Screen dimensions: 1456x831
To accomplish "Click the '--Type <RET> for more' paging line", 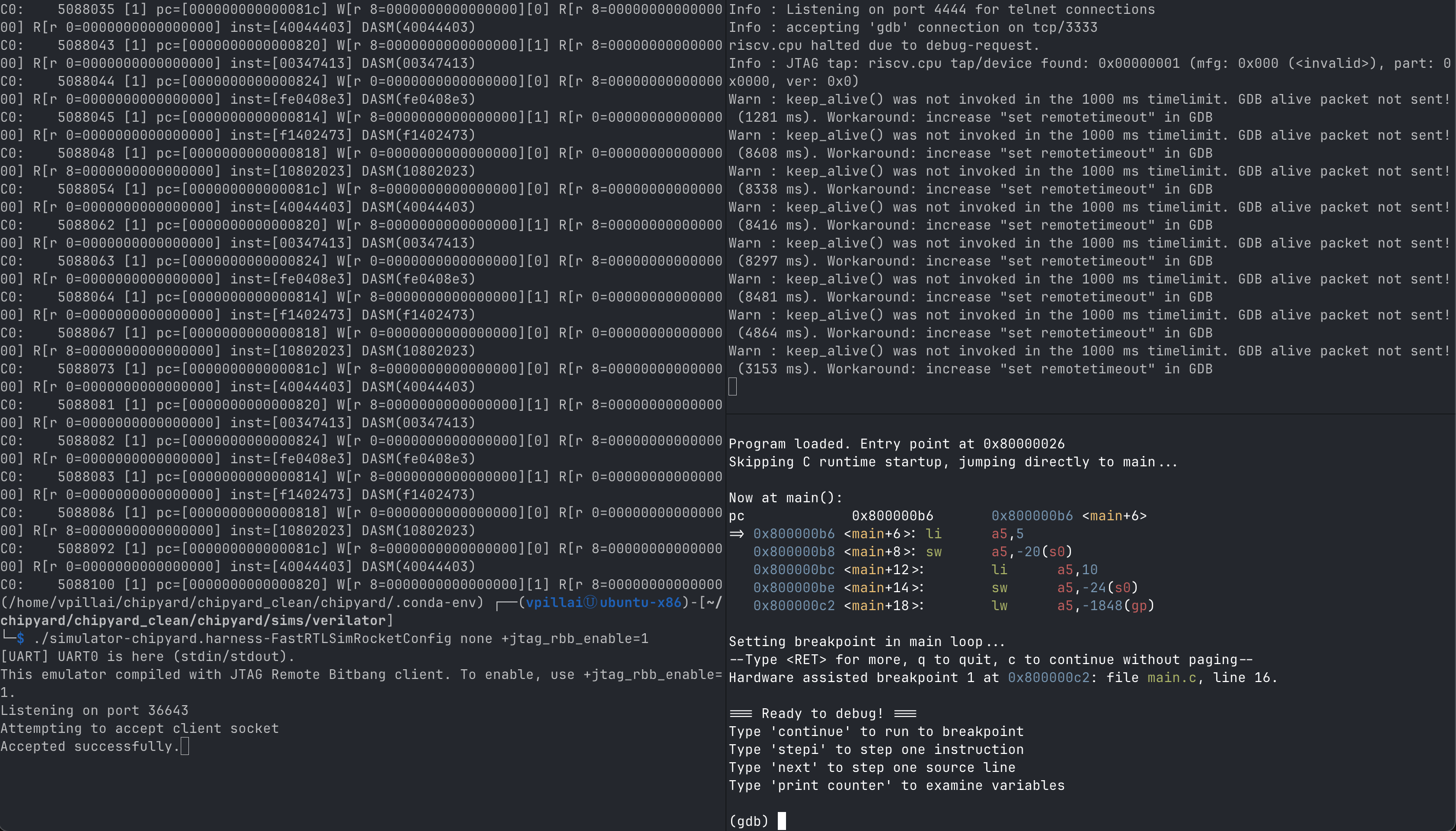I will [990, 660].
